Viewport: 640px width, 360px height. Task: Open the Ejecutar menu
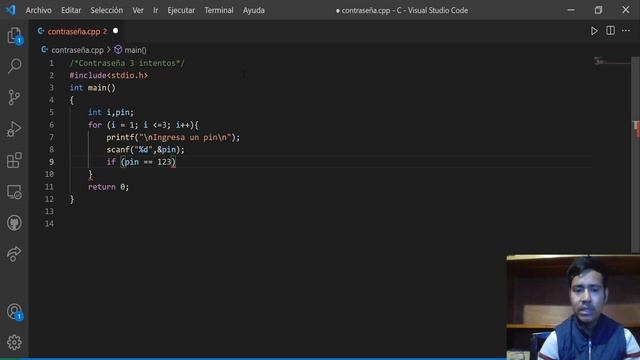click(x=181, y=10)
